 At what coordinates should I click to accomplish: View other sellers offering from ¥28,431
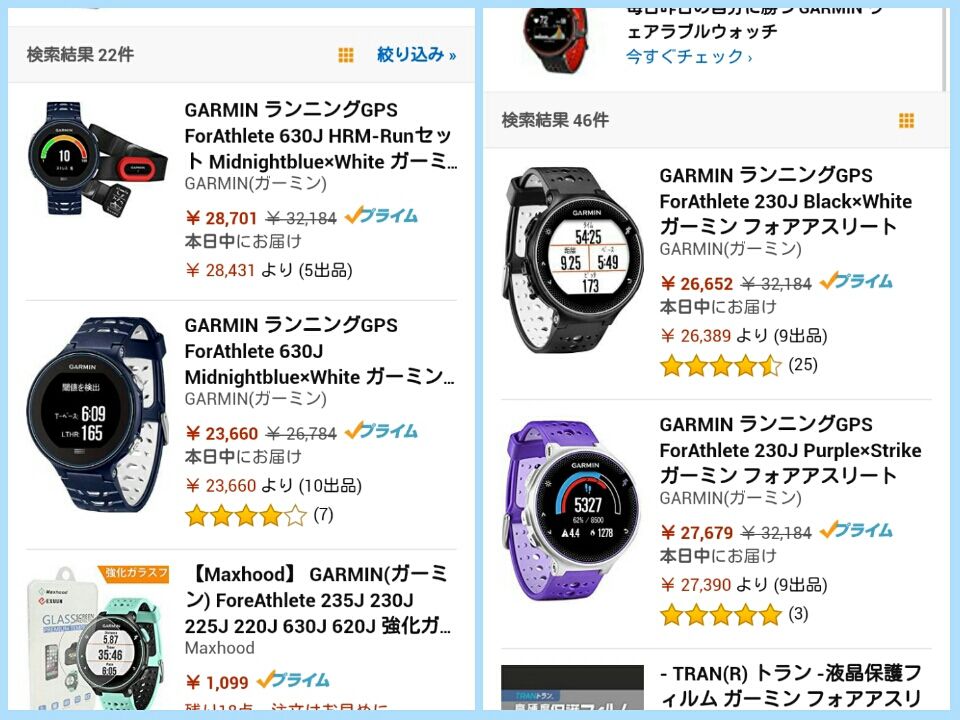269,271
